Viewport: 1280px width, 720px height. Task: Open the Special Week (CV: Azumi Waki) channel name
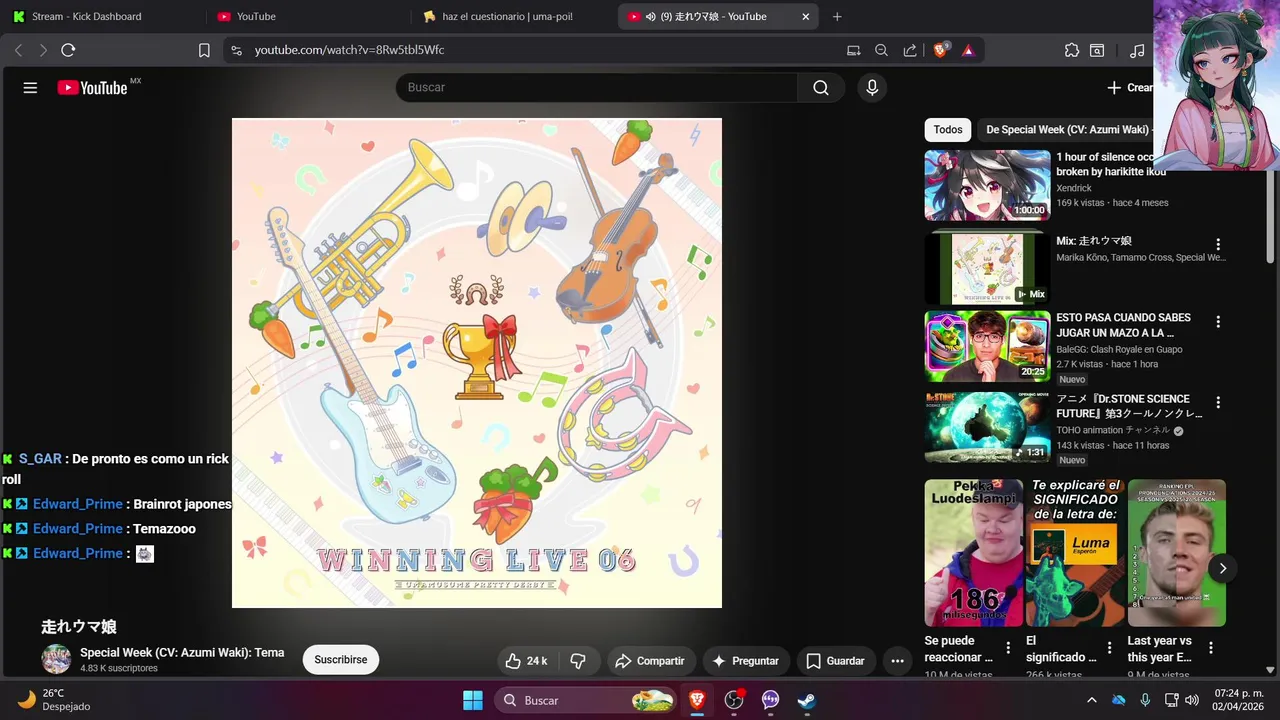[x=182, y=652]
